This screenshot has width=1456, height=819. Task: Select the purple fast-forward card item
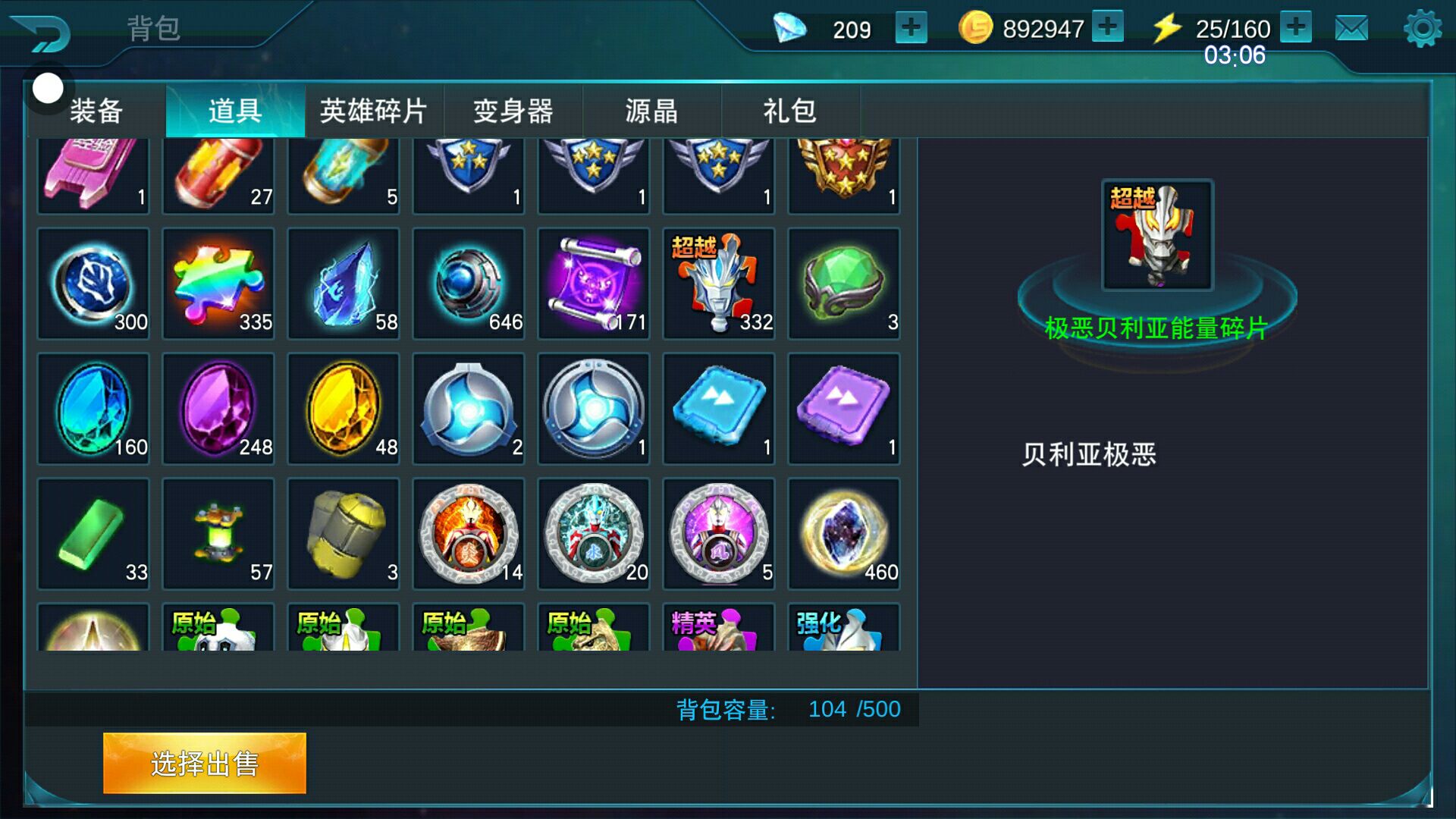pos(844,409)
